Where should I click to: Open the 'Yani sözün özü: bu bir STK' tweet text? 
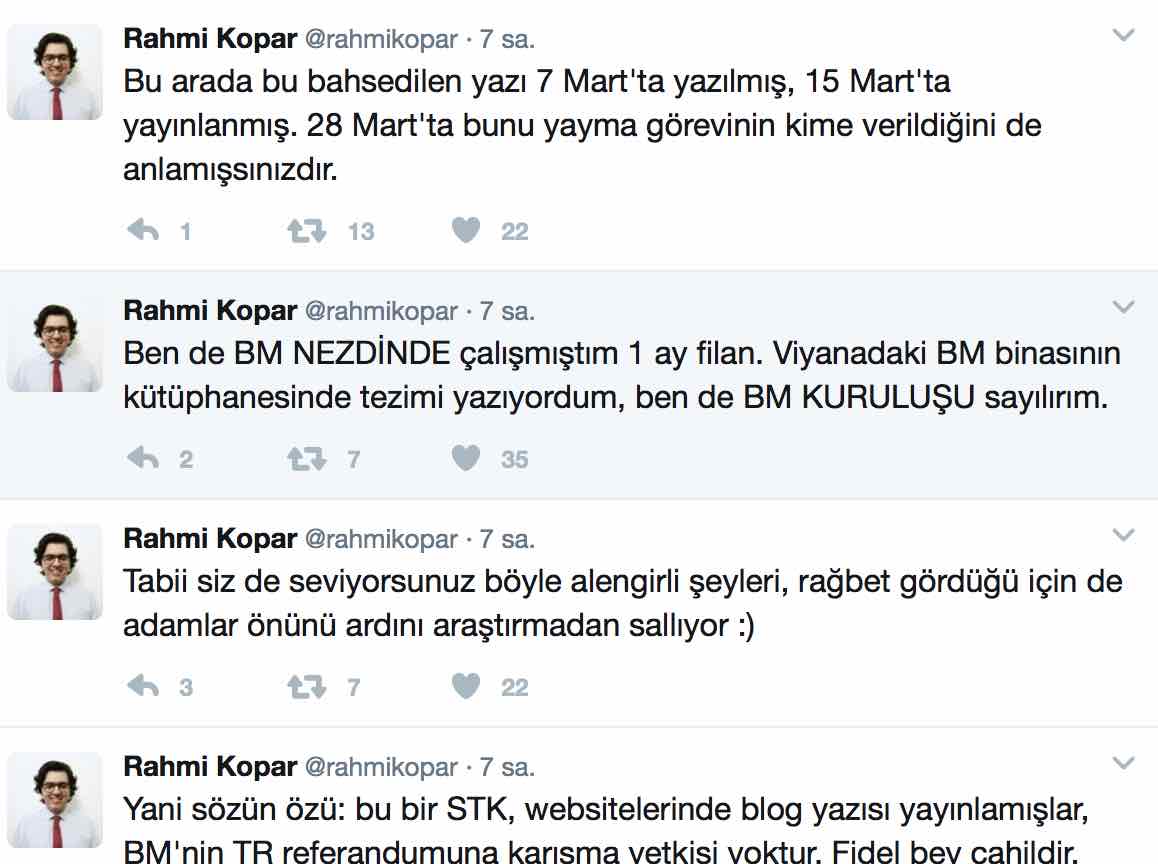(606, 831)
